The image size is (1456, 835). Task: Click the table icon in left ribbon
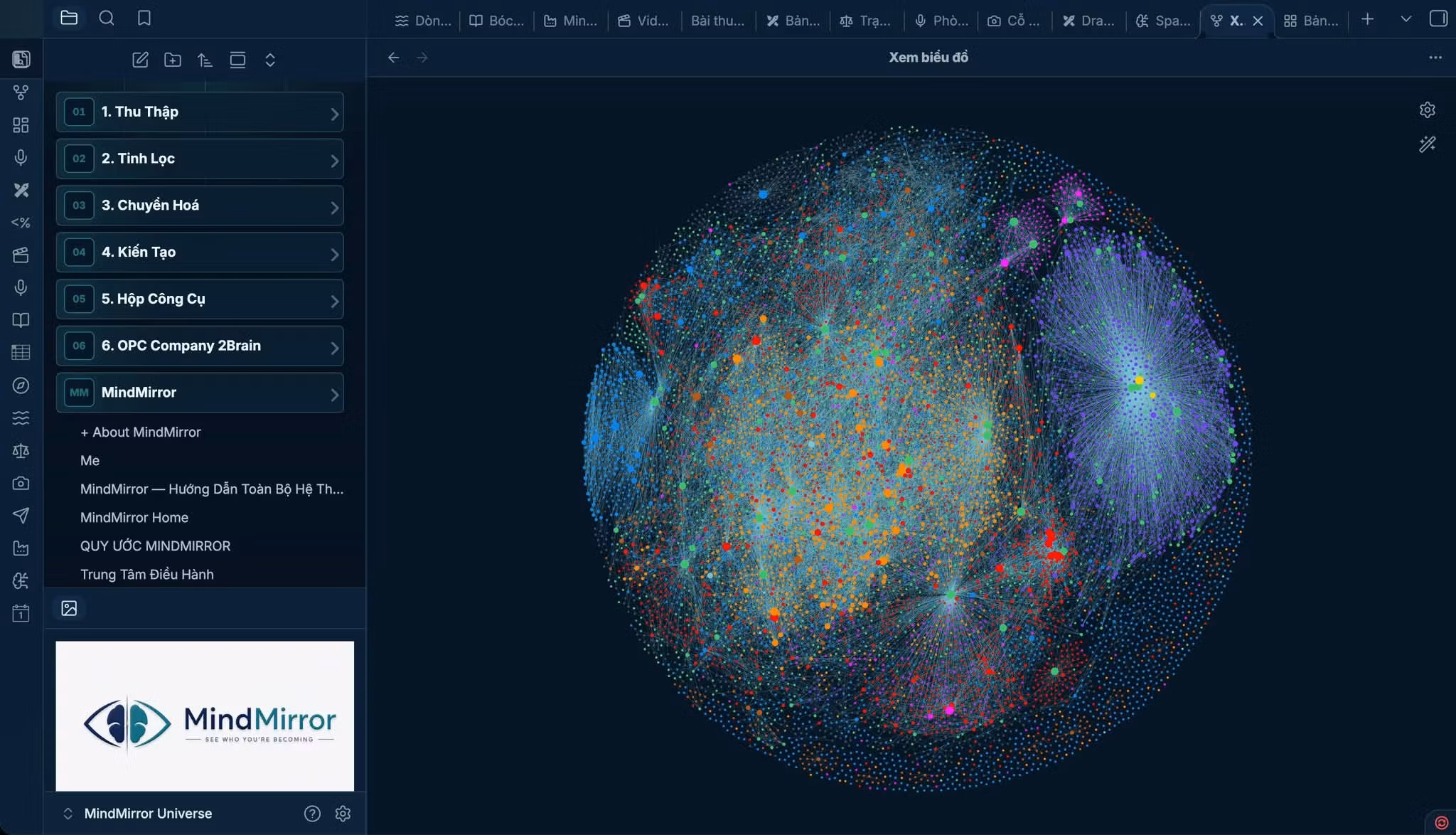click(x=21, y=352)
